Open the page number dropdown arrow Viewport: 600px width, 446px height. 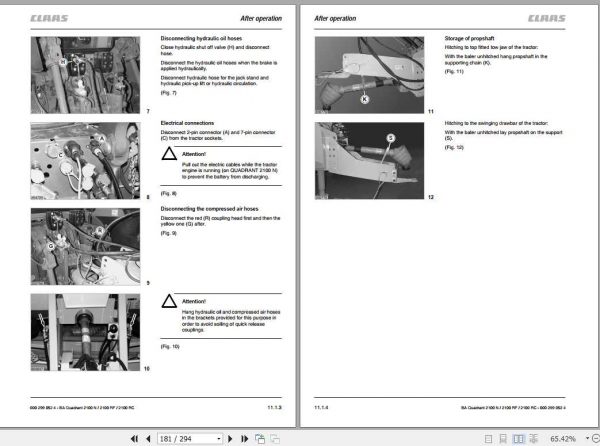[219, 439]
